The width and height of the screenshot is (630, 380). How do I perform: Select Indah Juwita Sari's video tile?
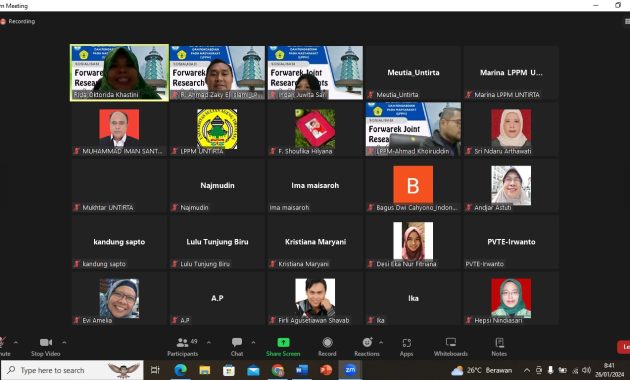[x=315, y=73]
